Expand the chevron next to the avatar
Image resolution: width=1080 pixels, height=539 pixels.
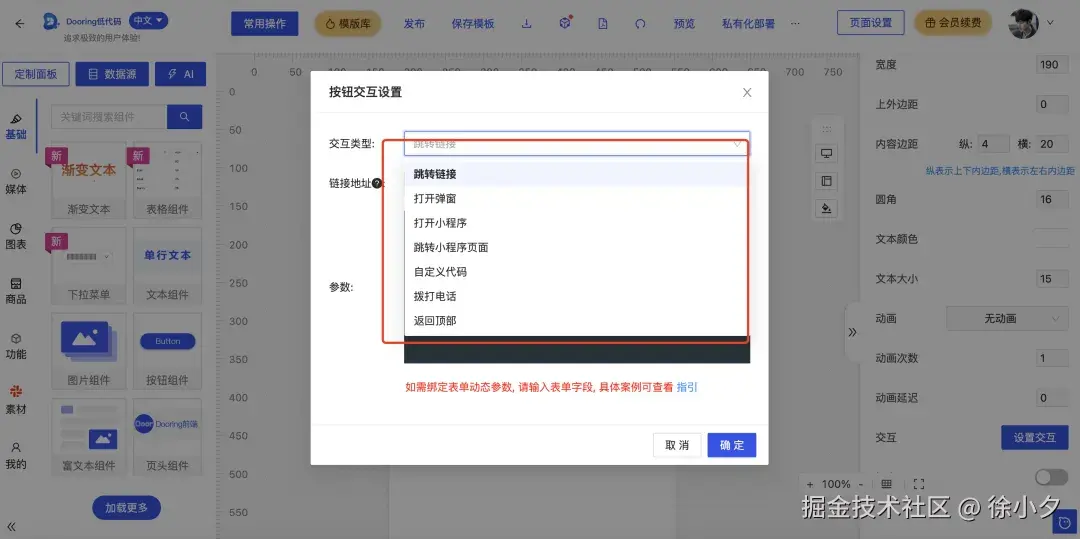[1050, 23]
